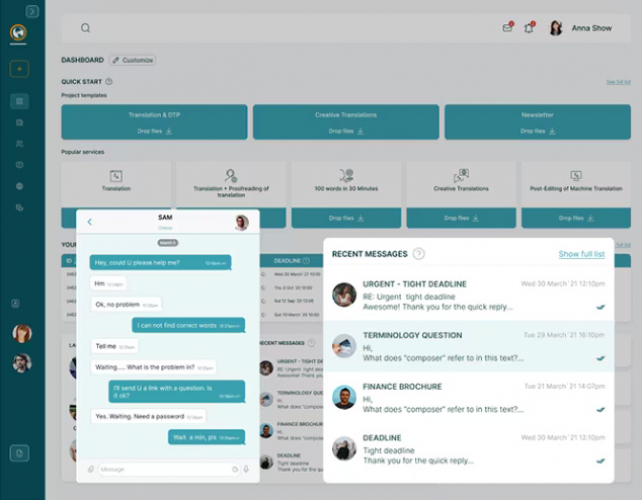Open SAM's avatar in the chat header

click(x=242, y=222)
